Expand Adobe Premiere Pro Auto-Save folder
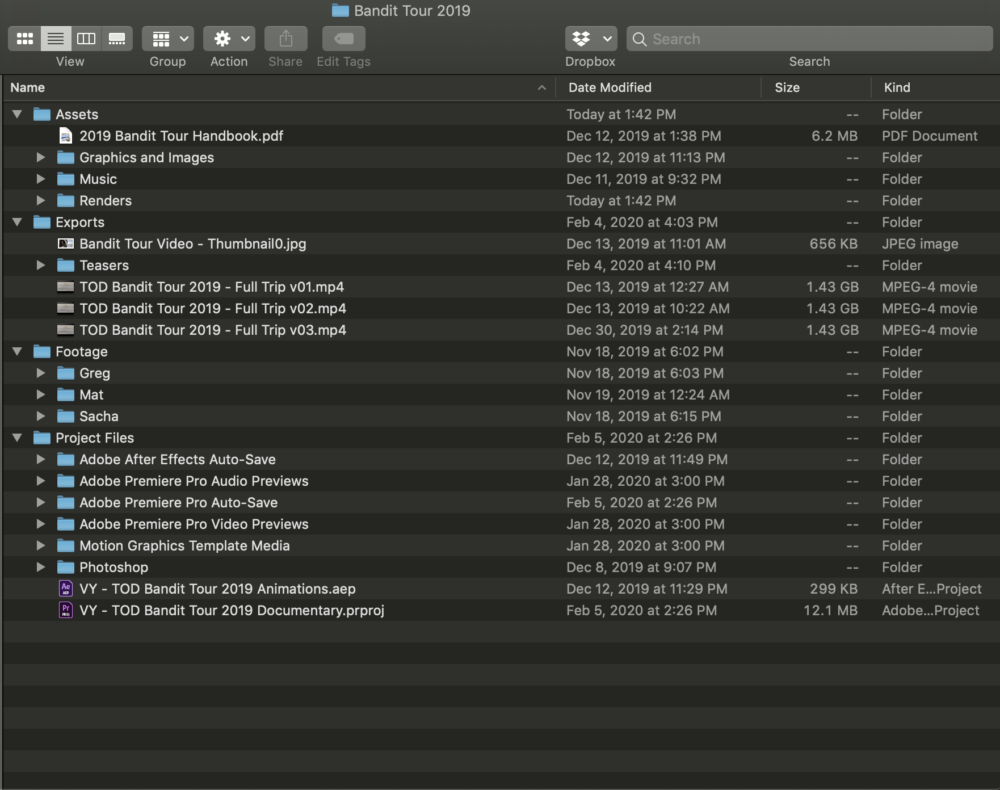Image resolution: width=1000 pixels, height=790 pixels. click(41, 502)
